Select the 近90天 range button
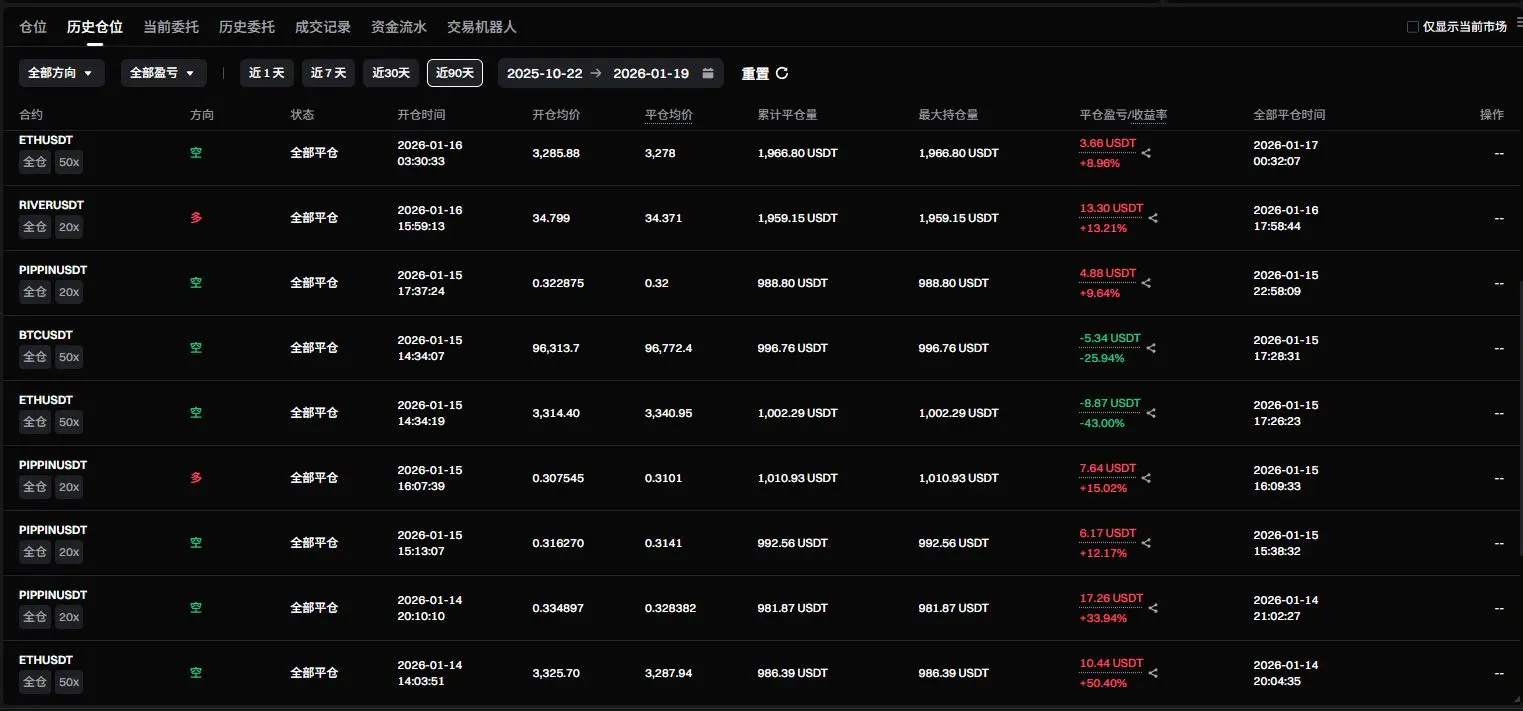1523x711 pixels. pyautogui.click(x=455, y=73)
